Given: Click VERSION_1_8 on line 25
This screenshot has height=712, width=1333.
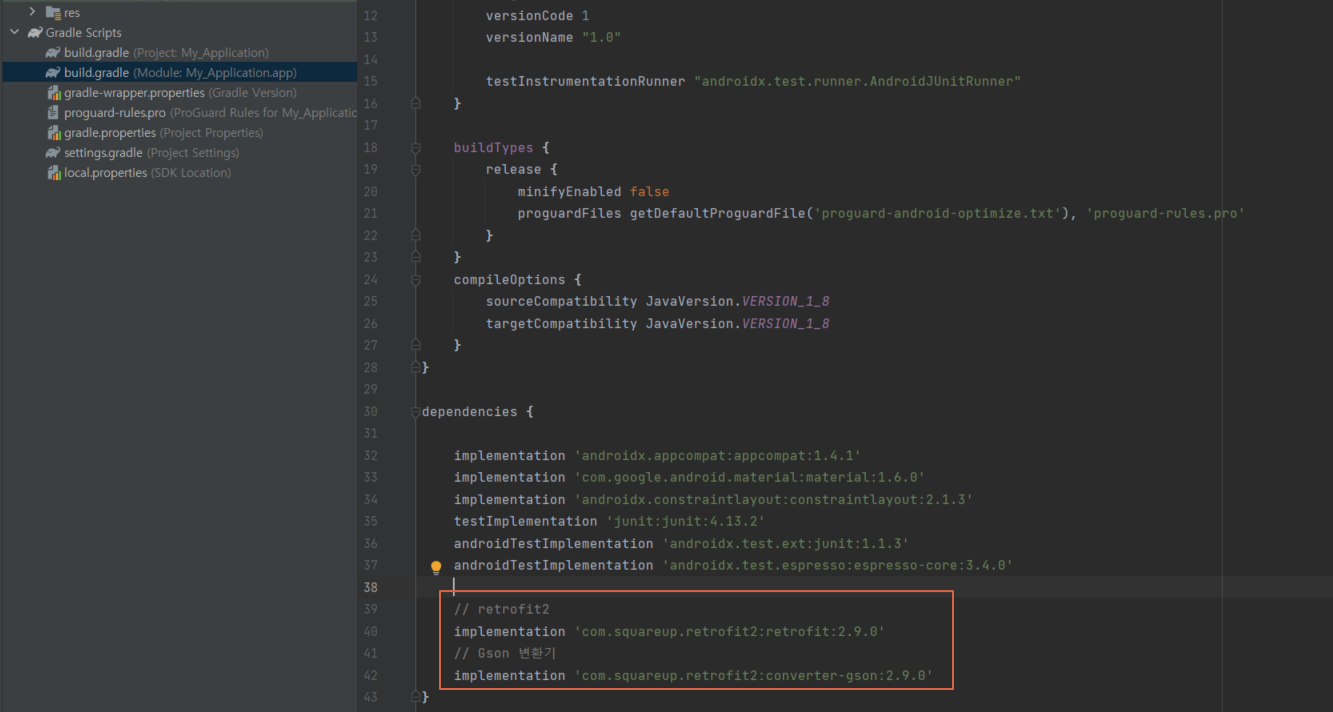Looking at the screenshot, I should pyautogui.click(x=785, y=301).
